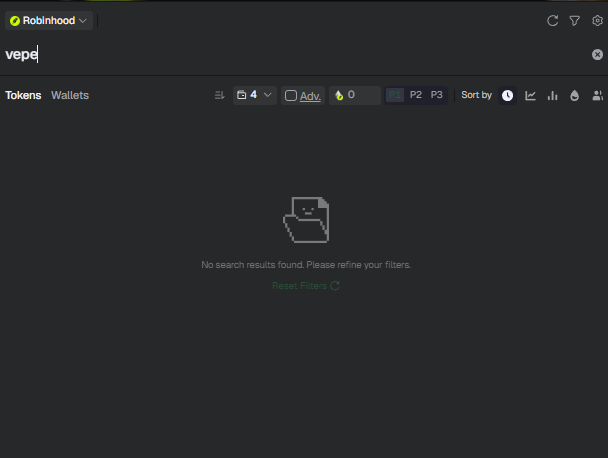Viewport: 608px width, 458px height.
Task: Select preset P2
Action: pos(416,95)
